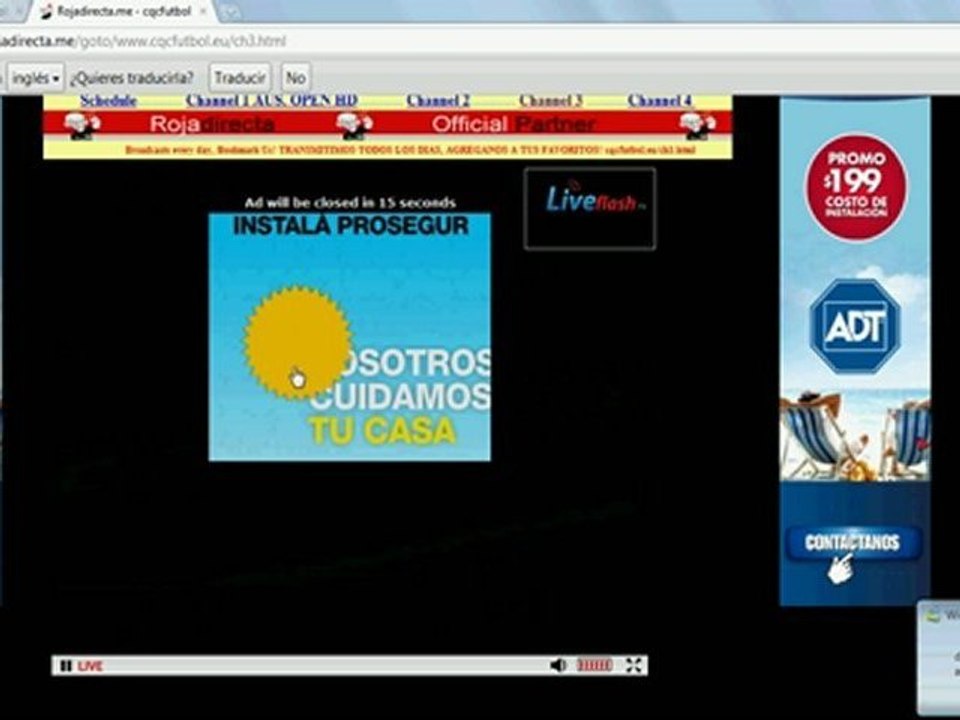Image resolution: width=960 pixels, height=720 pixels.
Task: Click mascot icon at banner right end
Action: (698, 126)
